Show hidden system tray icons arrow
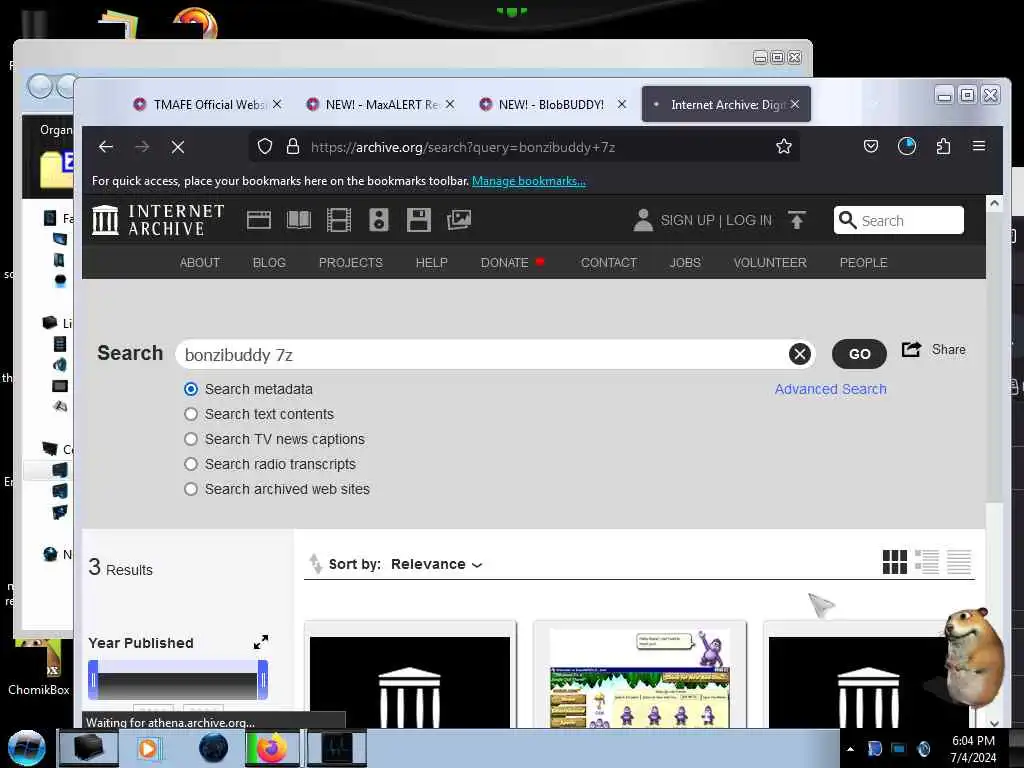1024x768 pixels. click(850, 749)
